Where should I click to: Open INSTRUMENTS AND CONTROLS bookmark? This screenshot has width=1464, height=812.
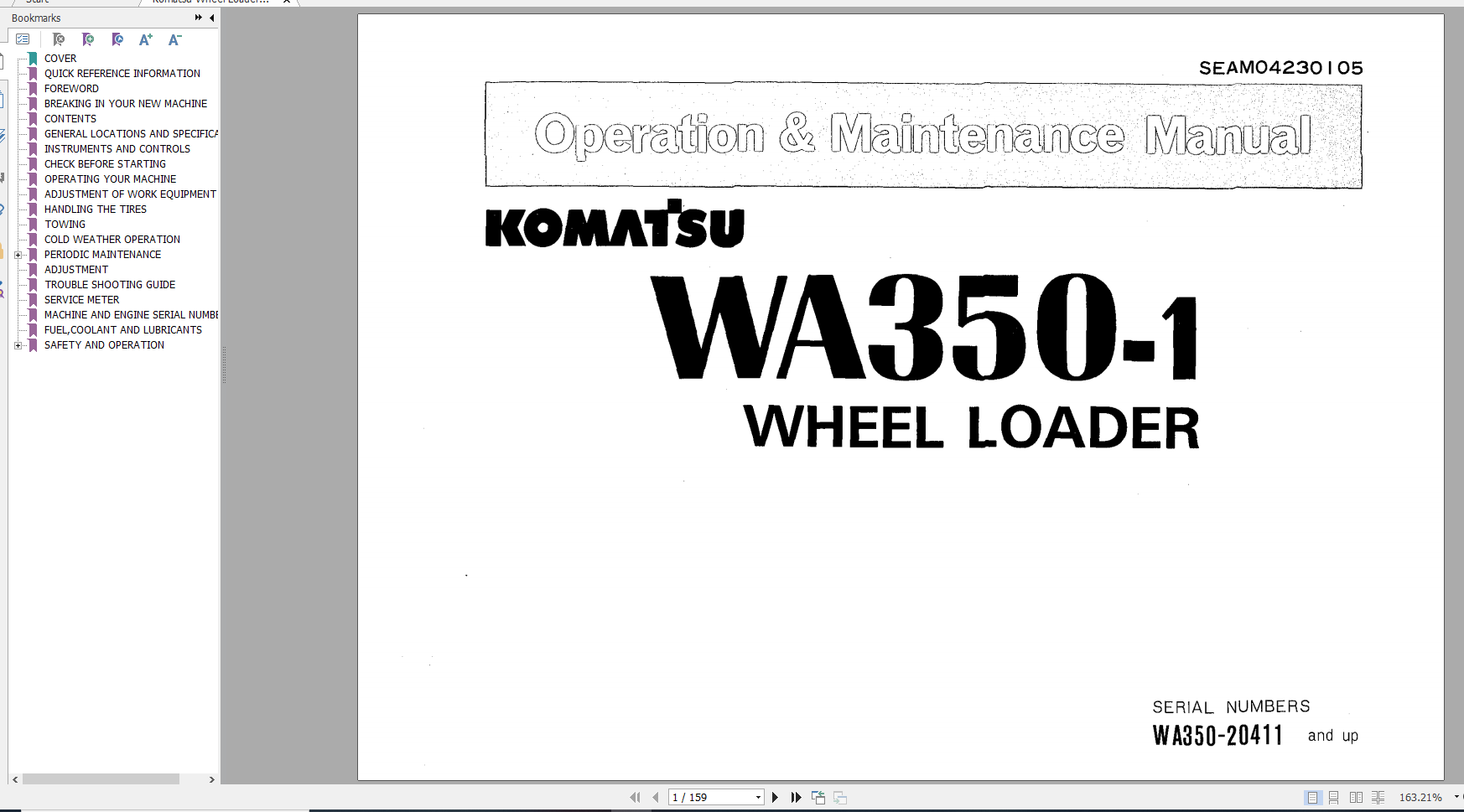click(117, 149)
